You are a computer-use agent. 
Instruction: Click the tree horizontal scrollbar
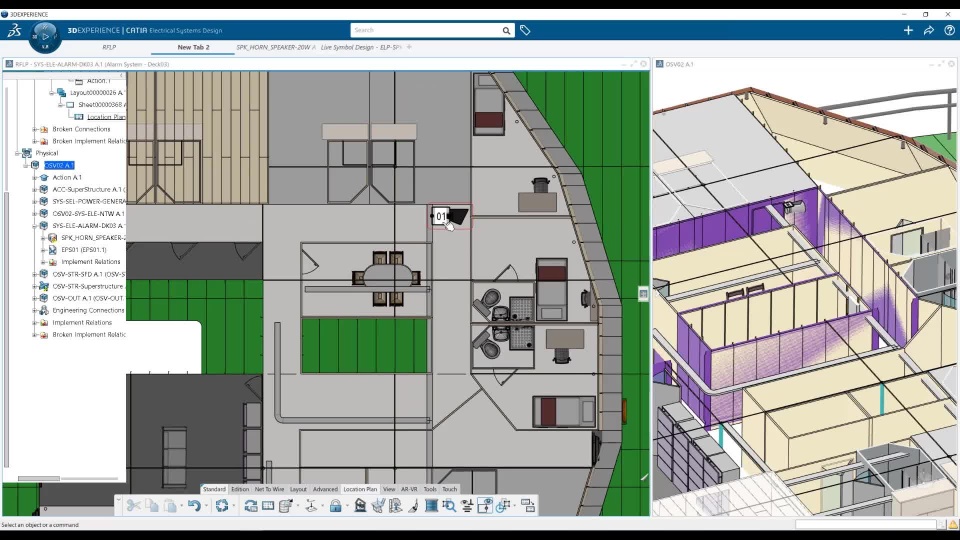pos(39,479)
